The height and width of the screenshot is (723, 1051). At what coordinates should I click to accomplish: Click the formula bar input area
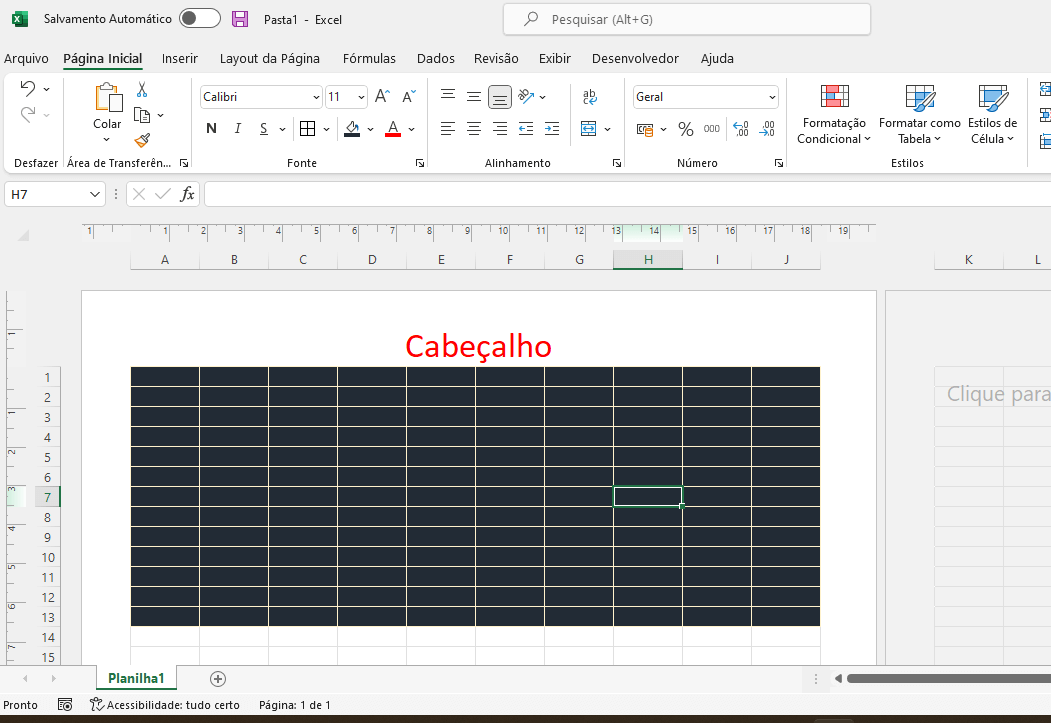(627, 194)
